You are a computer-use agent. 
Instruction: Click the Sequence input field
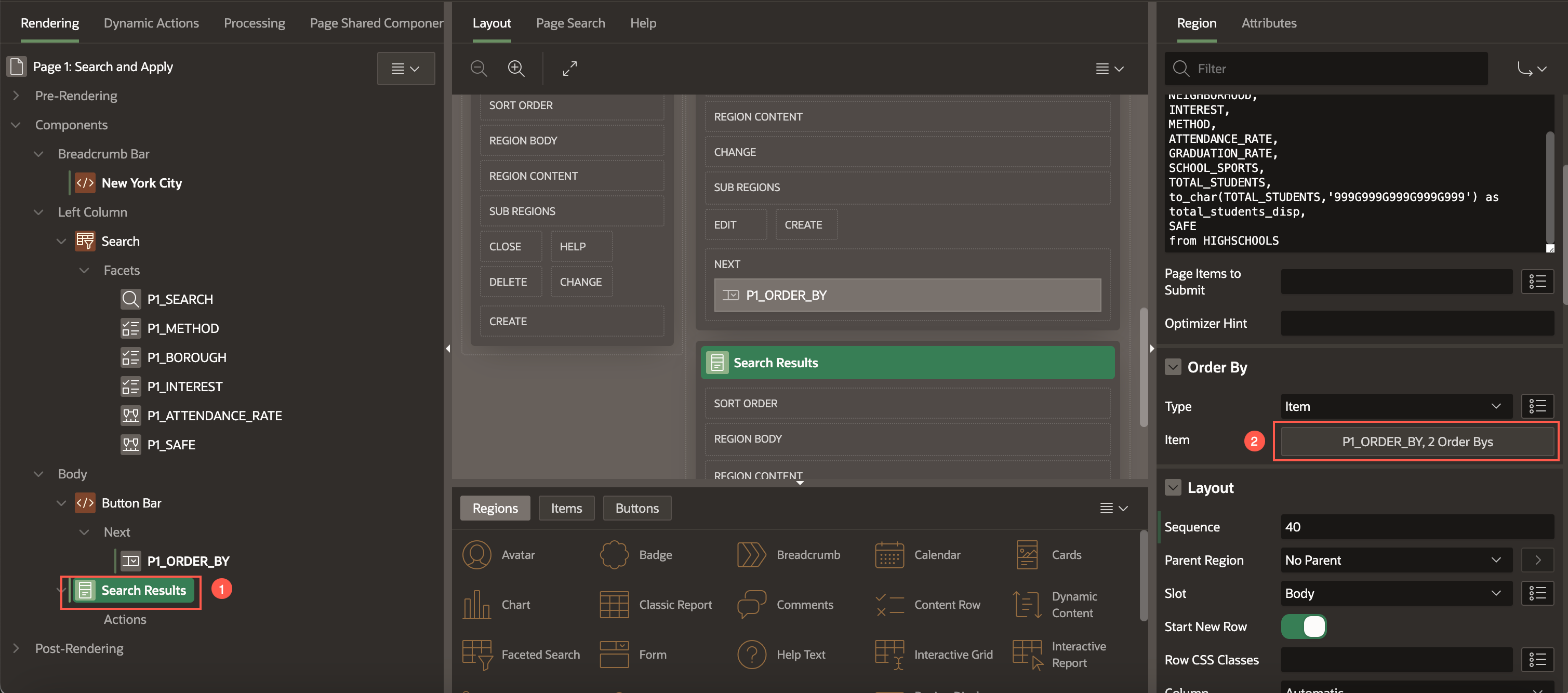click(x=1417, y=527)
